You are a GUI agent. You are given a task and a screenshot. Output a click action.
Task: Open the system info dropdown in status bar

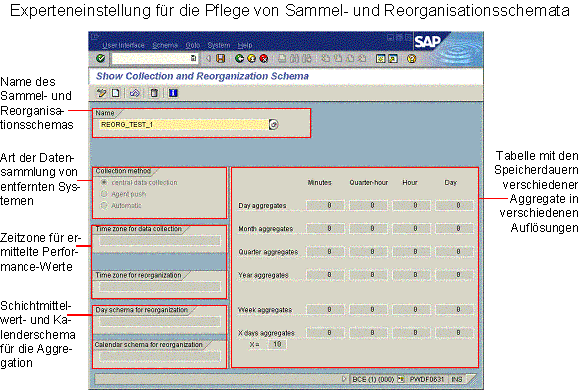tap(401, 379)
